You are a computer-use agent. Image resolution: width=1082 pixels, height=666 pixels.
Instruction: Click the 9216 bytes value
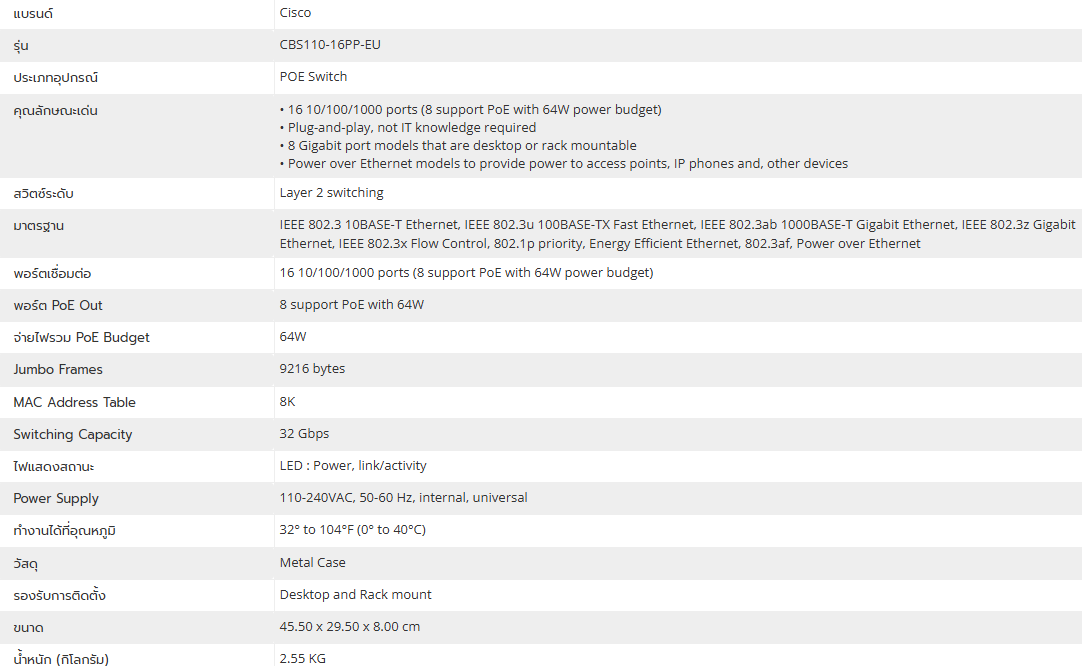click(x=312, y=368)
